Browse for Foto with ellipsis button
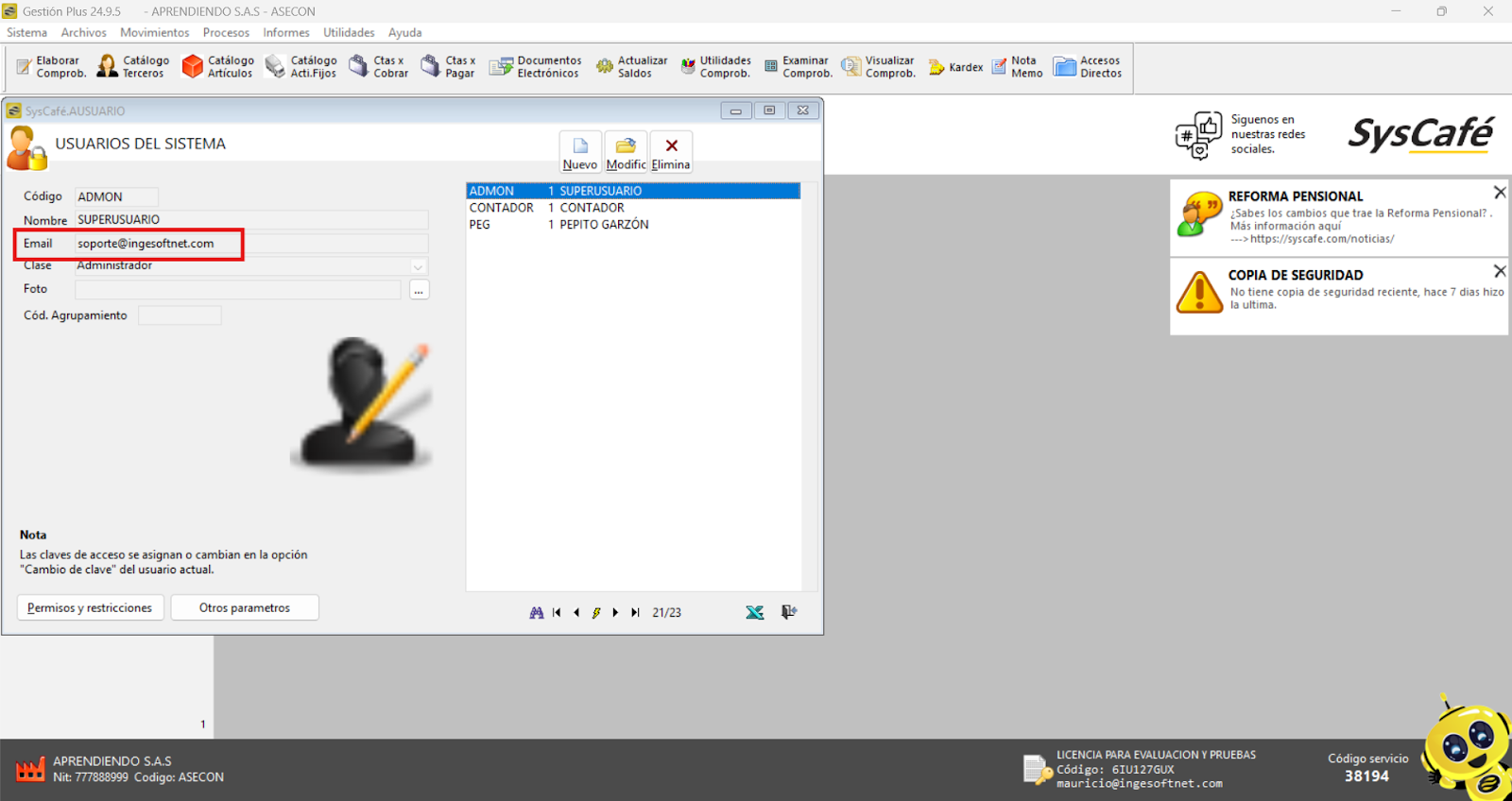This screenshot has height=801, width=1512. click(x=419, y=290)
